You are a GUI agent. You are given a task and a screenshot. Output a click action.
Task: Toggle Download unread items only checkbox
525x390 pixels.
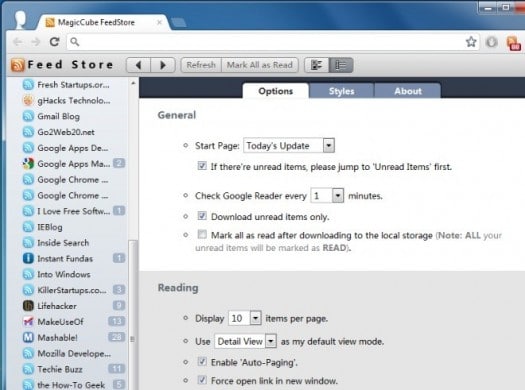[202, 216]
